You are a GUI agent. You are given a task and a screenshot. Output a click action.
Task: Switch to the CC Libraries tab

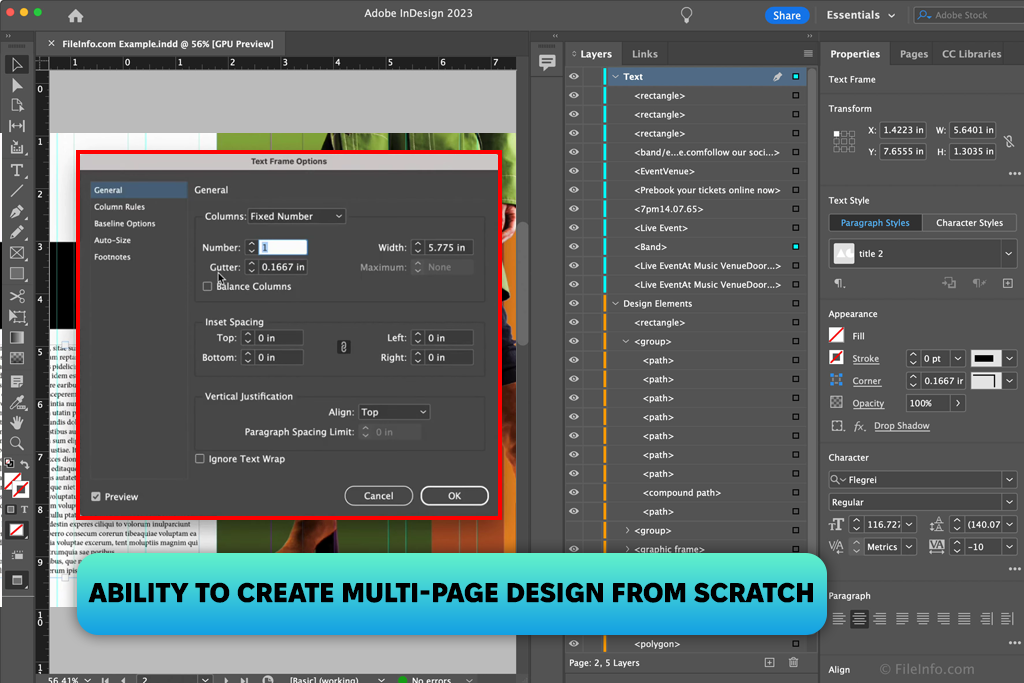(971, 54)
